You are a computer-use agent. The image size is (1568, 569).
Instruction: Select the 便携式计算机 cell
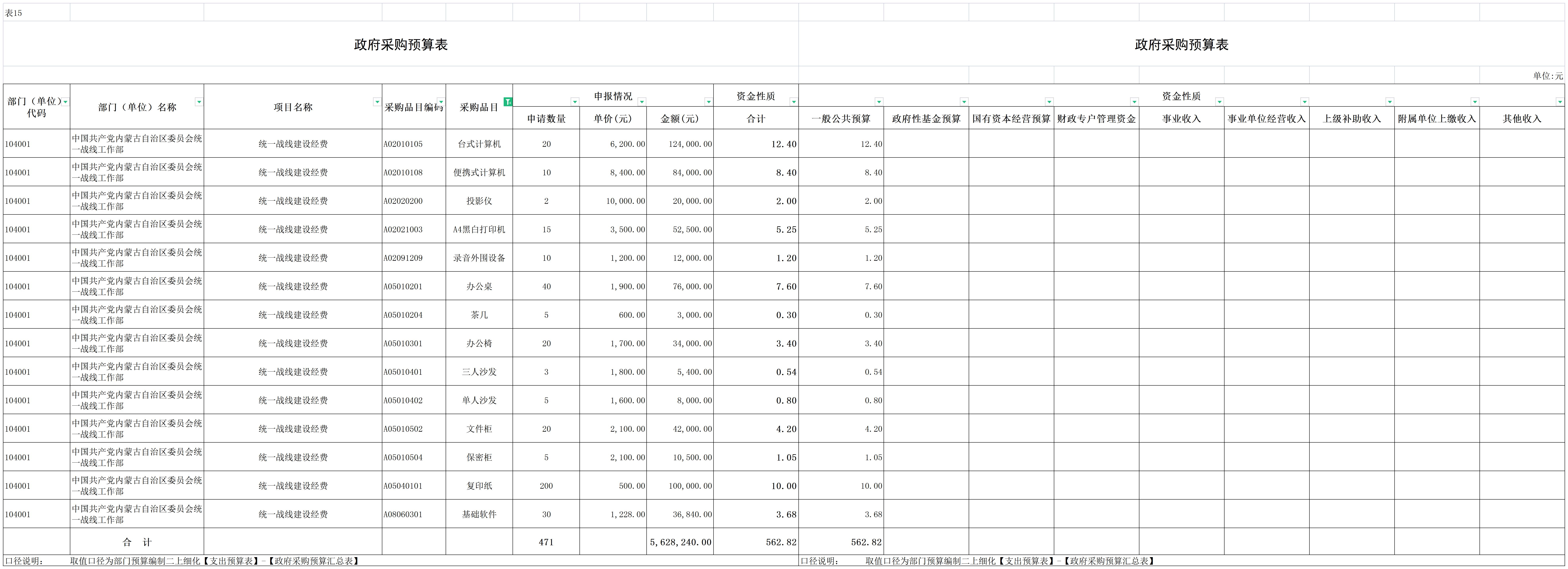[479, 172]
